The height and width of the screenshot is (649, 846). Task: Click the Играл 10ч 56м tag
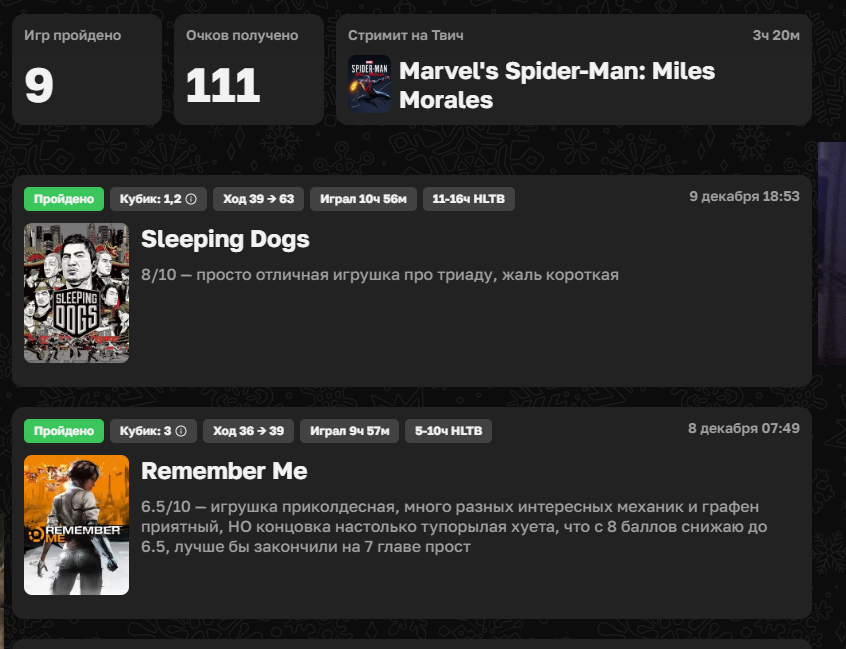pyautogui.click(x=363, y=199)
